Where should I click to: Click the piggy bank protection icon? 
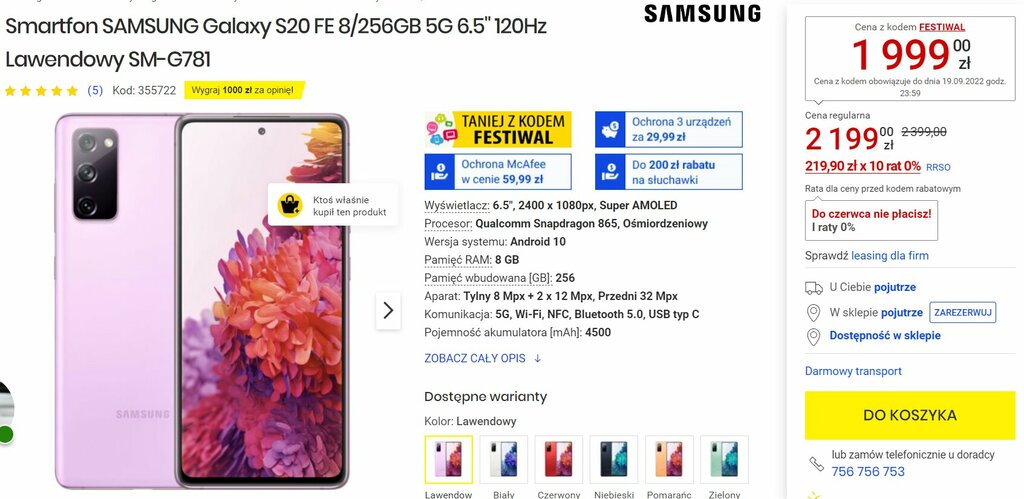coord(610,129)
